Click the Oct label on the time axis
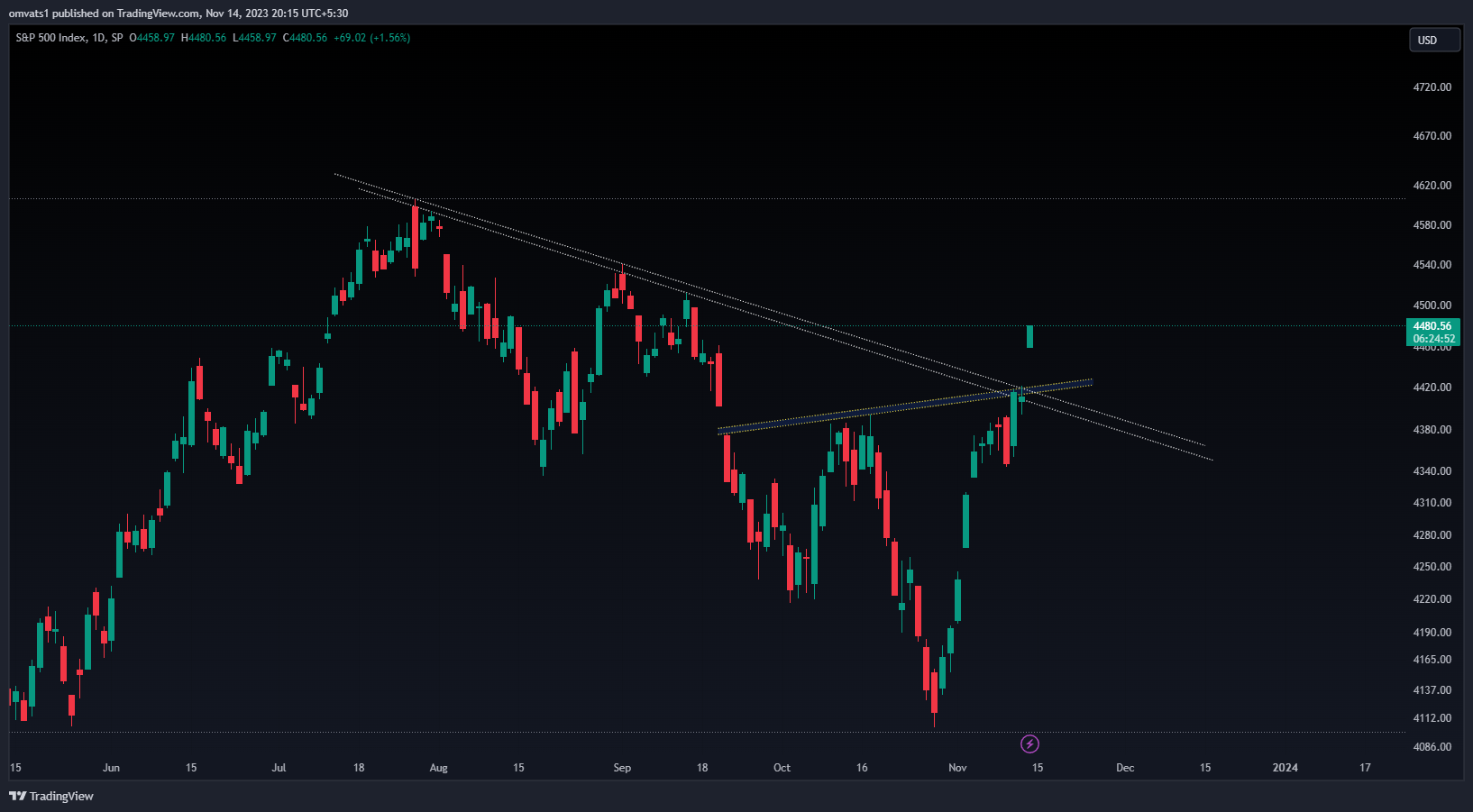The width and height of the screenshot is (1473, 812). (x=782, y=768)
